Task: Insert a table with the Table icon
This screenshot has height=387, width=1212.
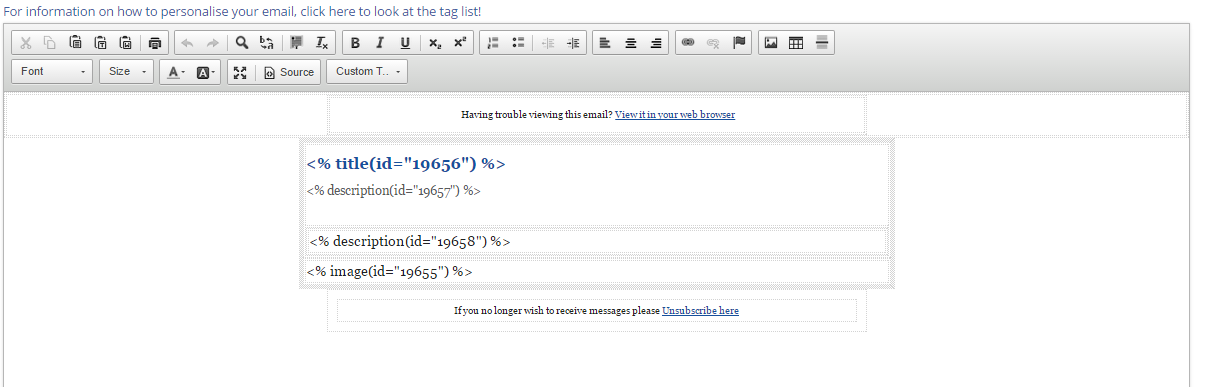Action: tap(796, 43)
